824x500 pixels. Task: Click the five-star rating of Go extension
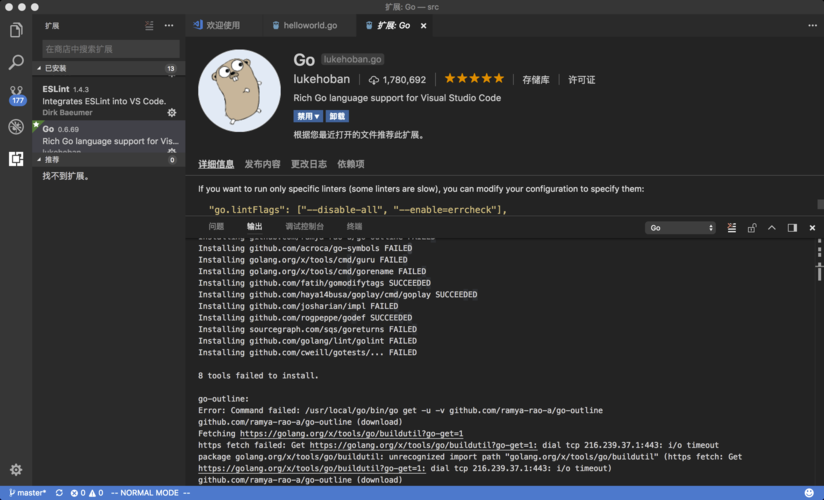point(474,79)
